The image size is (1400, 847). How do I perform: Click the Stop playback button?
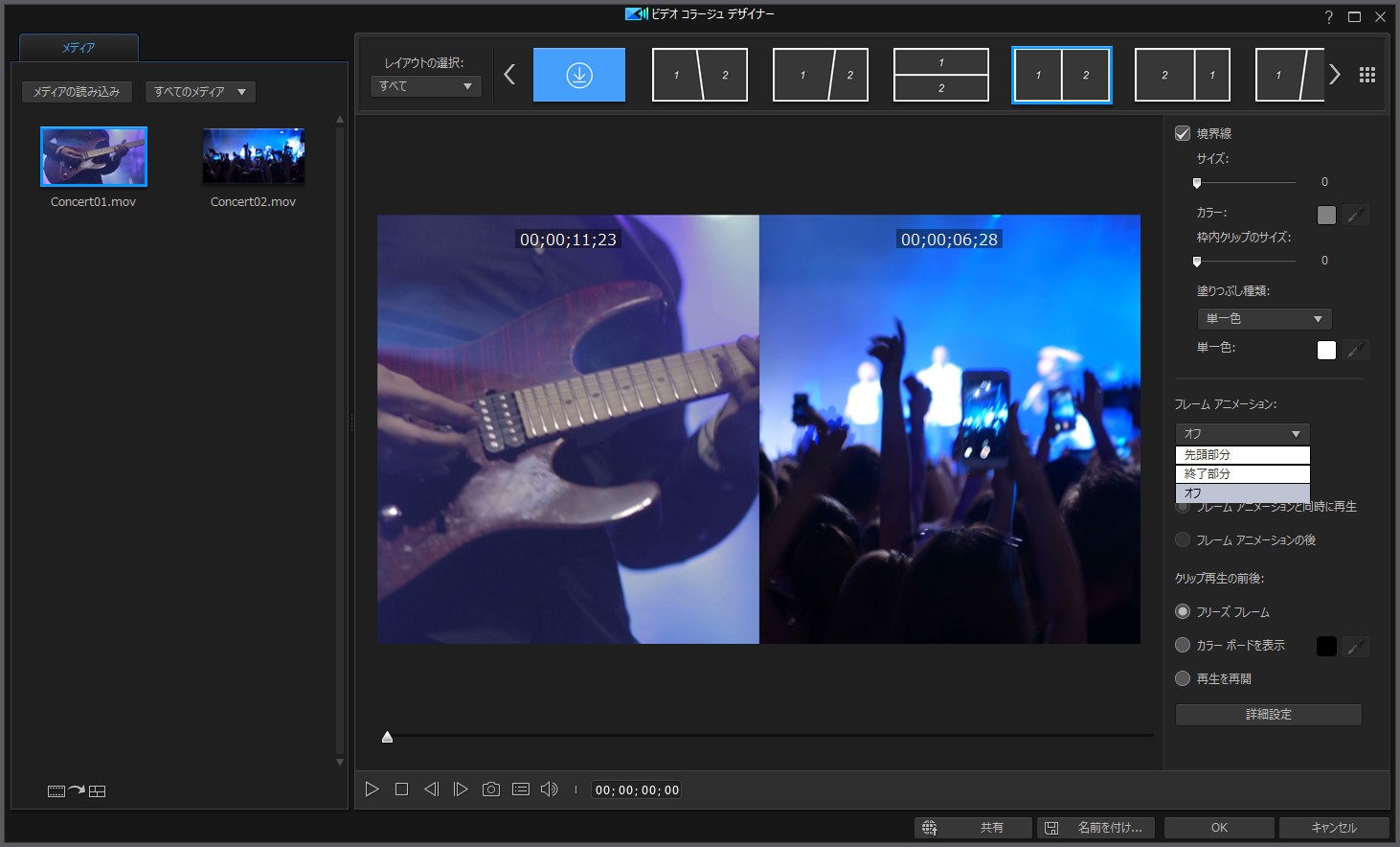click(401, 790)
